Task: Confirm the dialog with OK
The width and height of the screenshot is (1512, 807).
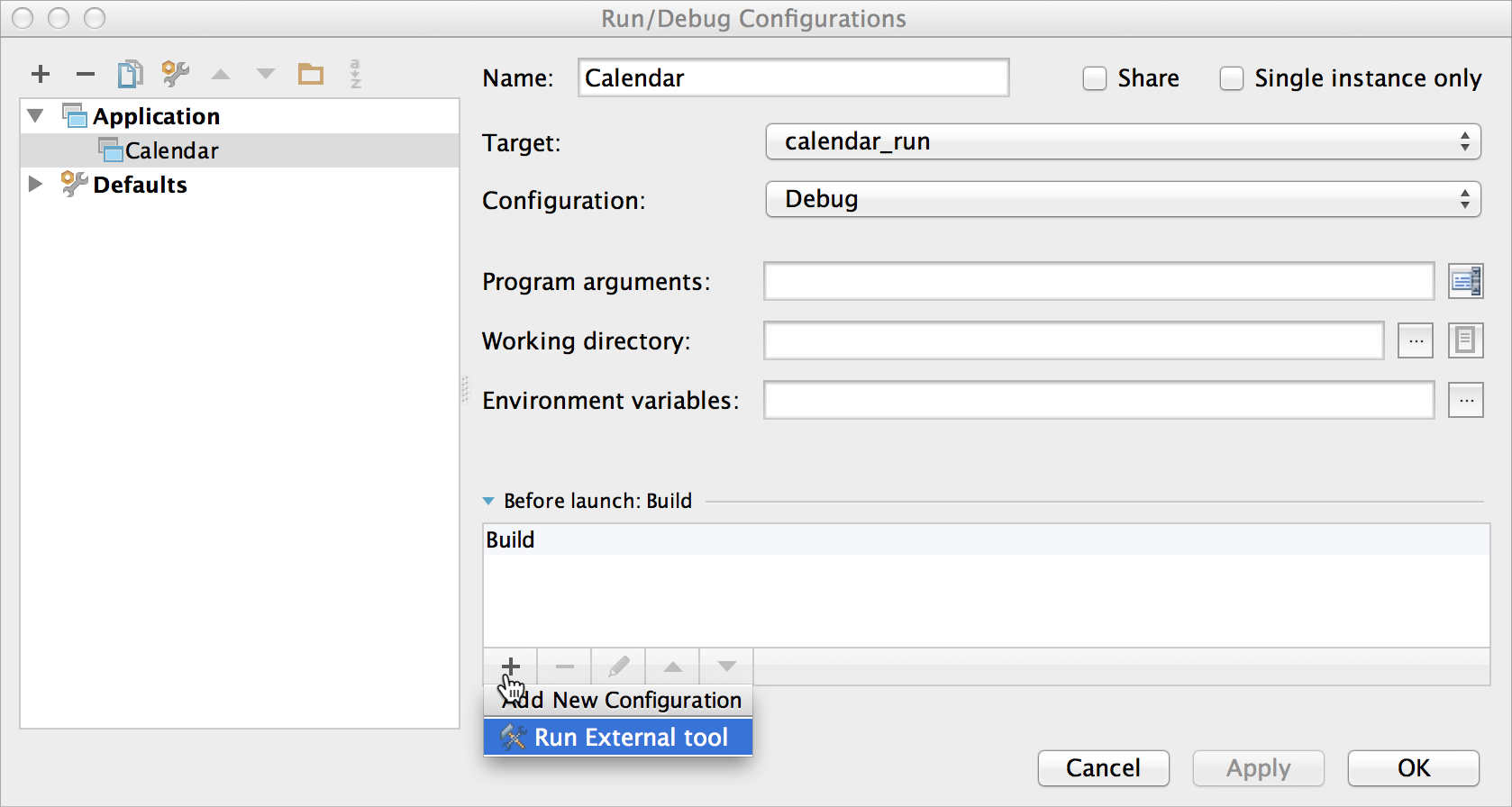Action: pos(1413,768)
